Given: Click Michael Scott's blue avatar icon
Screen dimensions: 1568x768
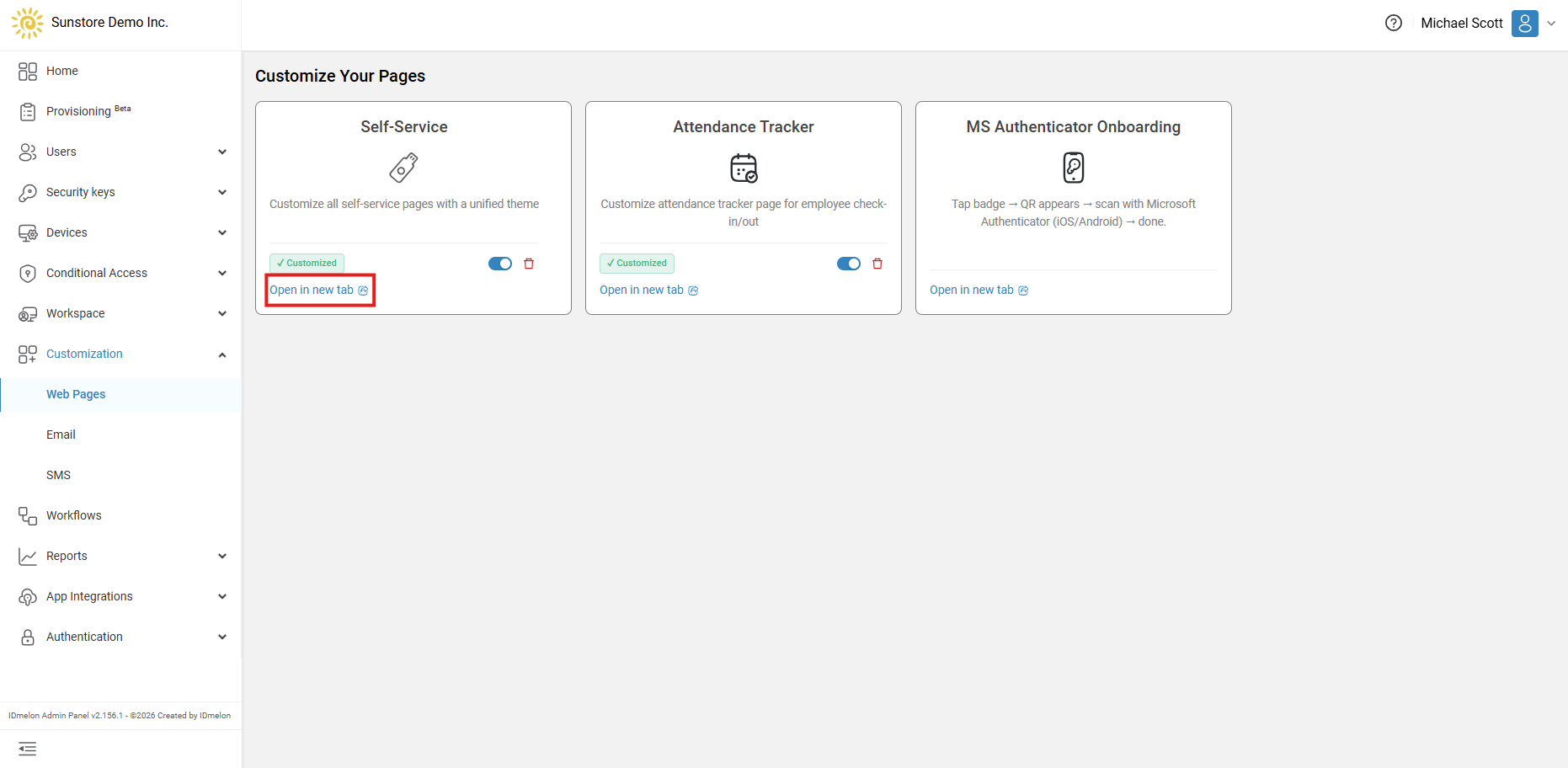Looking at the screenshot, I should tap(1525, 24).
